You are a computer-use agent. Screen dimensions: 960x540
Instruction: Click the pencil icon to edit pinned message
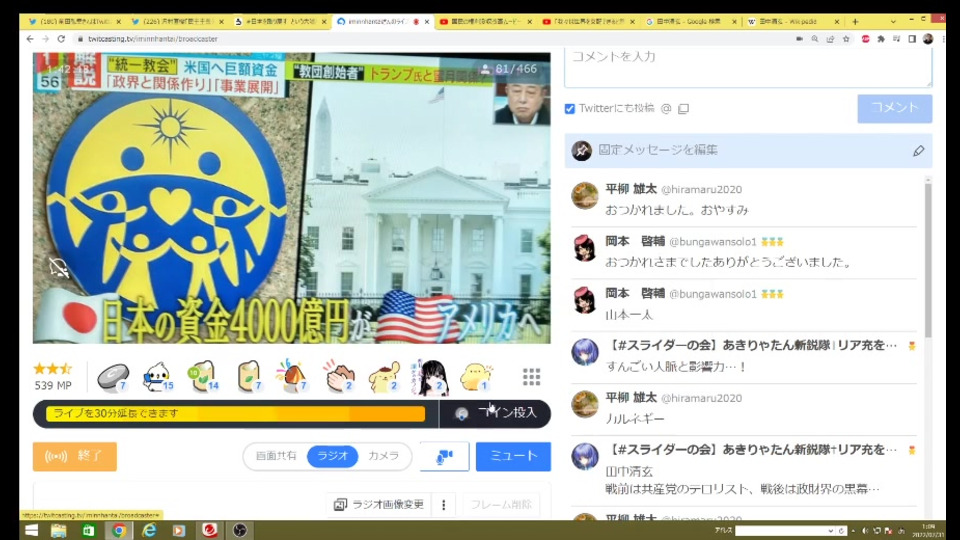click(918, 151)
